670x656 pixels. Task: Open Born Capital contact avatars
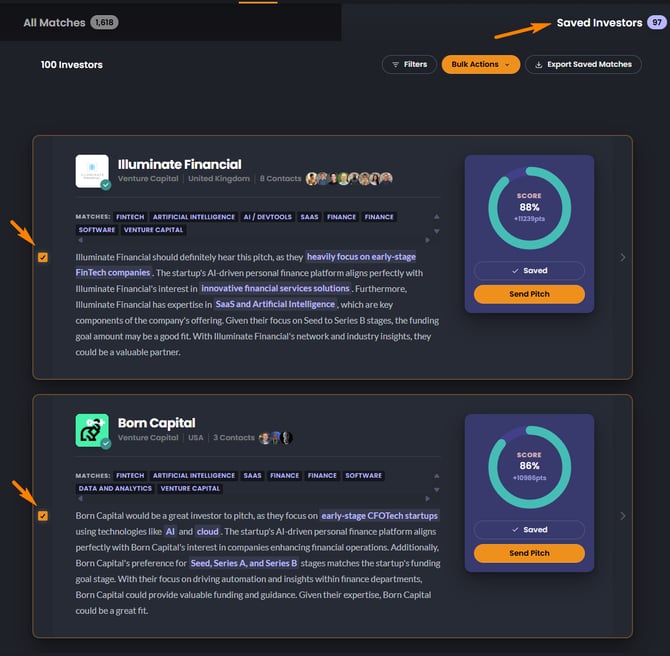276,438
